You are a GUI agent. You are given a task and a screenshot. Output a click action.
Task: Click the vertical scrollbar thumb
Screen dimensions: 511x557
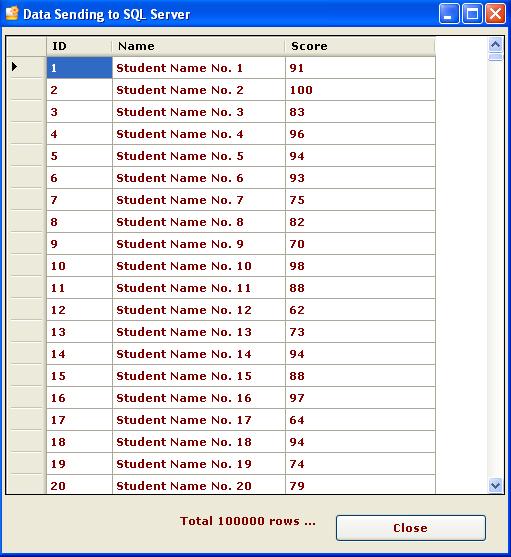495,57
